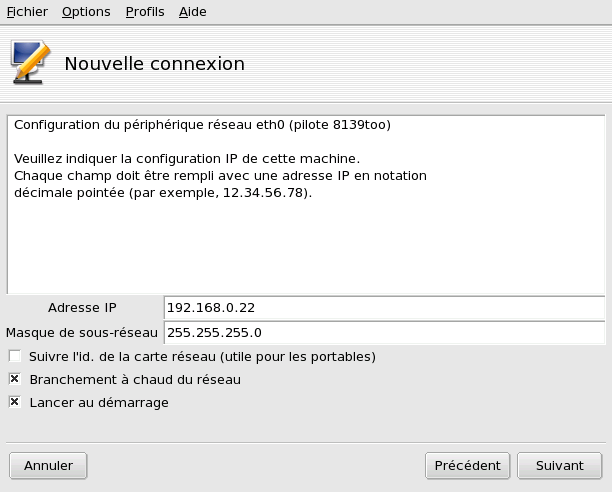Image resolution: width=612 pixels, height=492 pixels.
Task: Click the eth0 device configuration line
Action: (x=202, y=126)
